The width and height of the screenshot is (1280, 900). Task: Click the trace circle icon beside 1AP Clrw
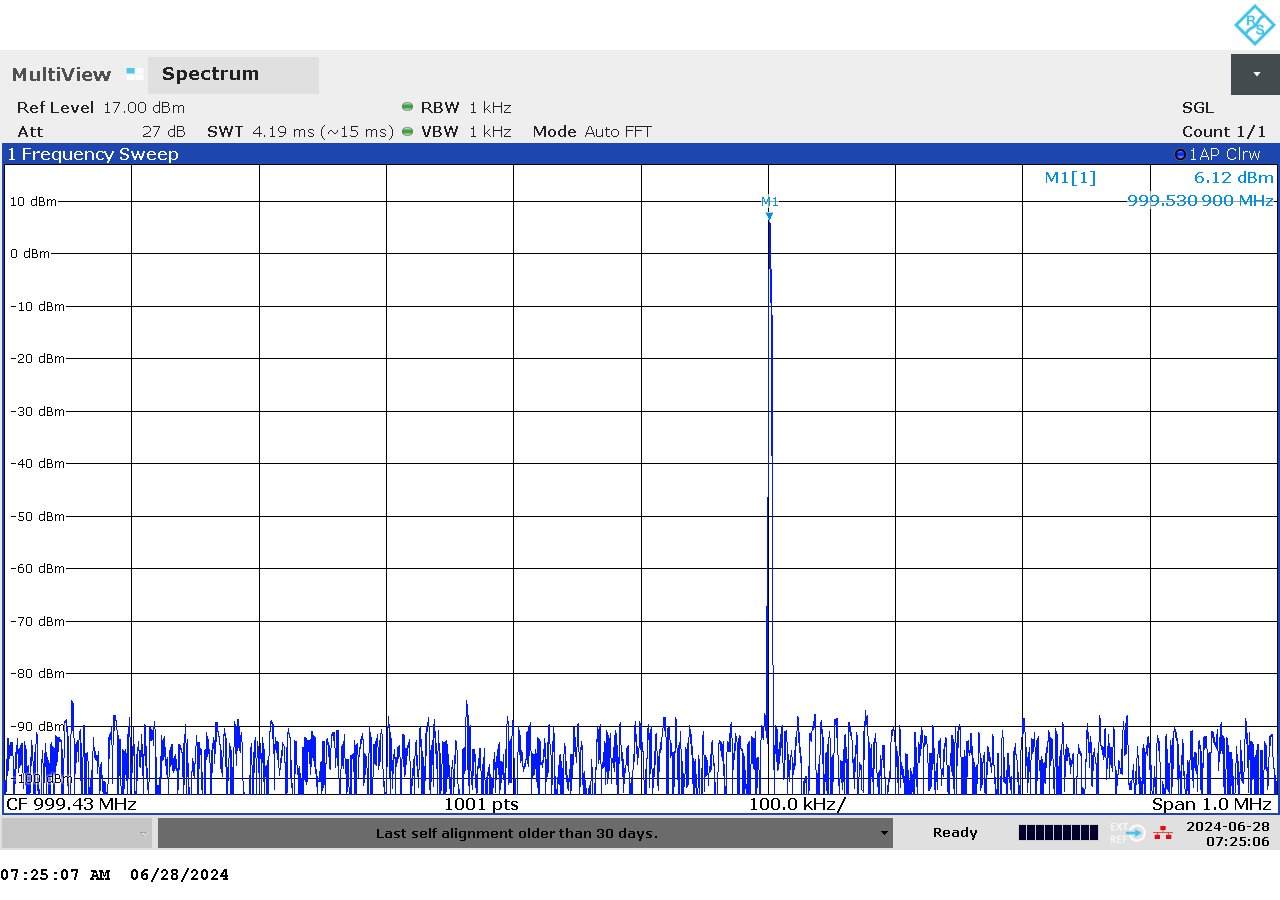[1180, 154]
